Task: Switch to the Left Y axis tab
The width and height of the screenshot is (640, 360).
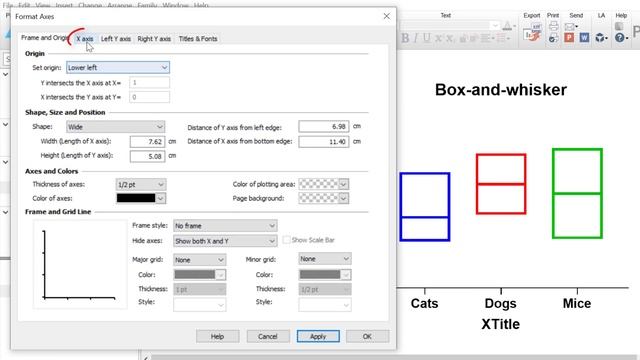Action: click(x=116, y=39)
